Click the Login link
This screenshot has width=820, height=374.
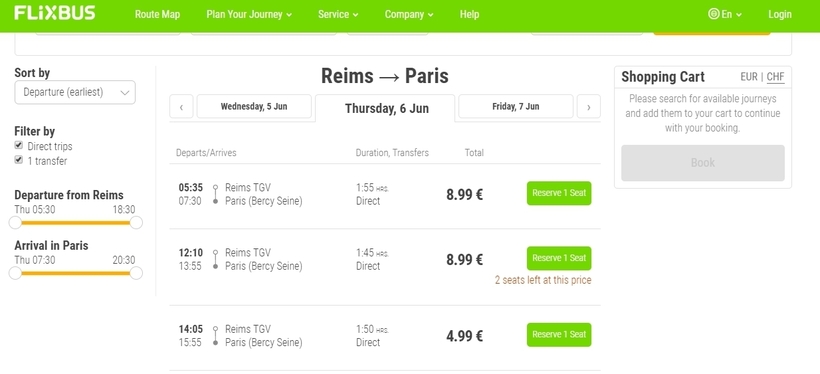point(780,15)
